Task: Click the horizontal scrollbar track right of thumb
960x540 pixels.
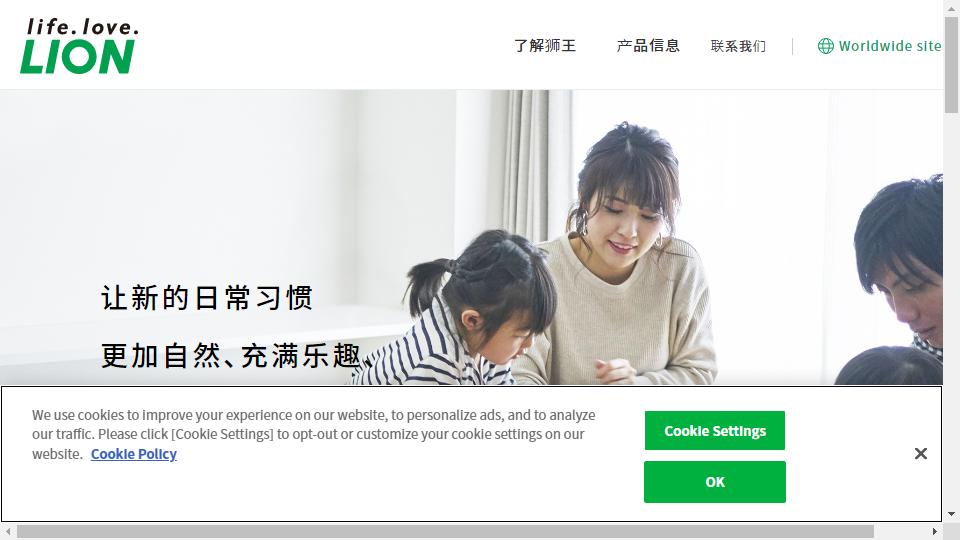Action: click(901, 531)
